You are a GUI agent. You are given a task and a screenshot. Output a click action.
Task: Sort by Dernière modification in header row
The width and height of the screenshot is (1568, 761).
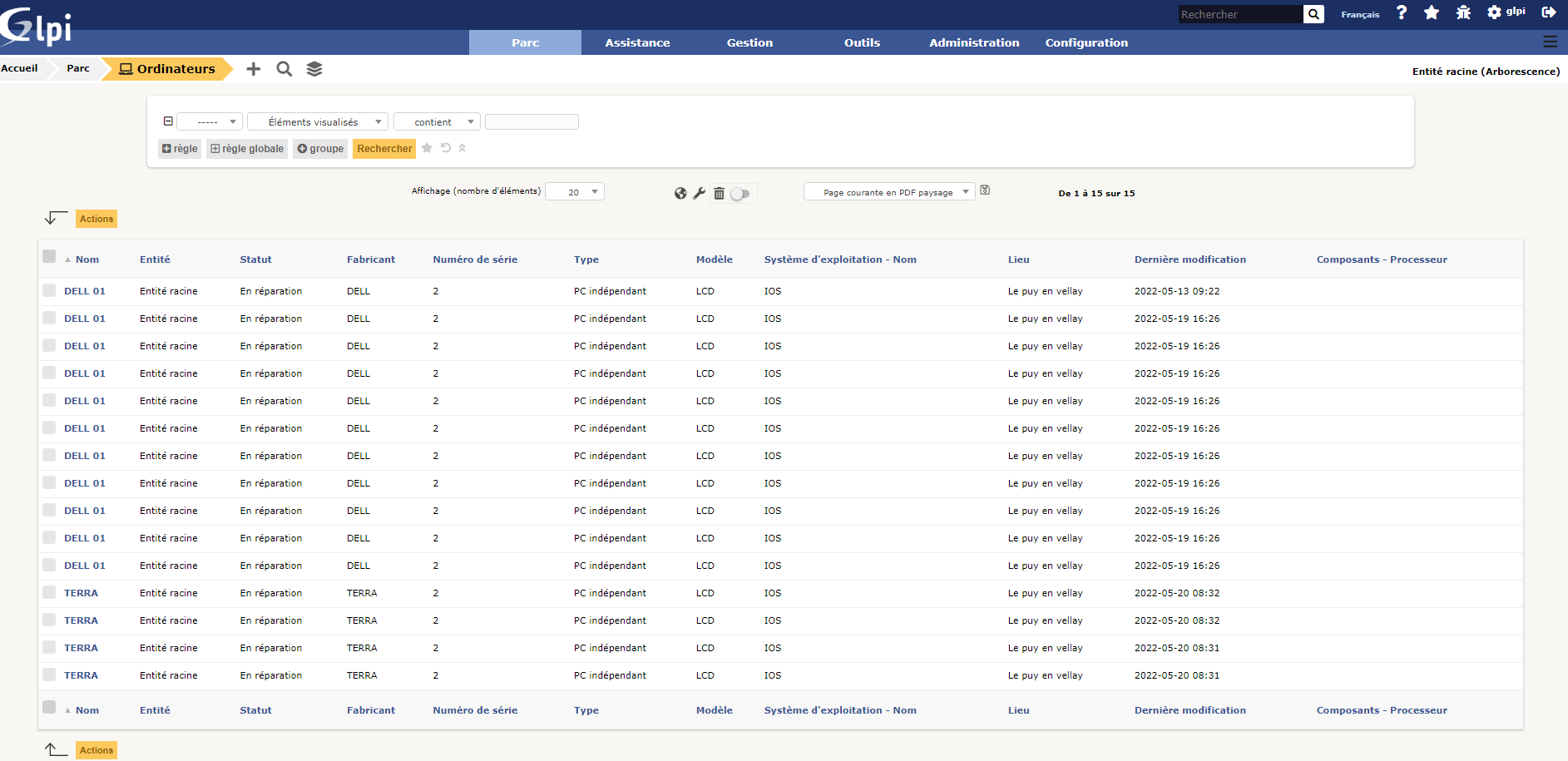[x=1190, y=259]
